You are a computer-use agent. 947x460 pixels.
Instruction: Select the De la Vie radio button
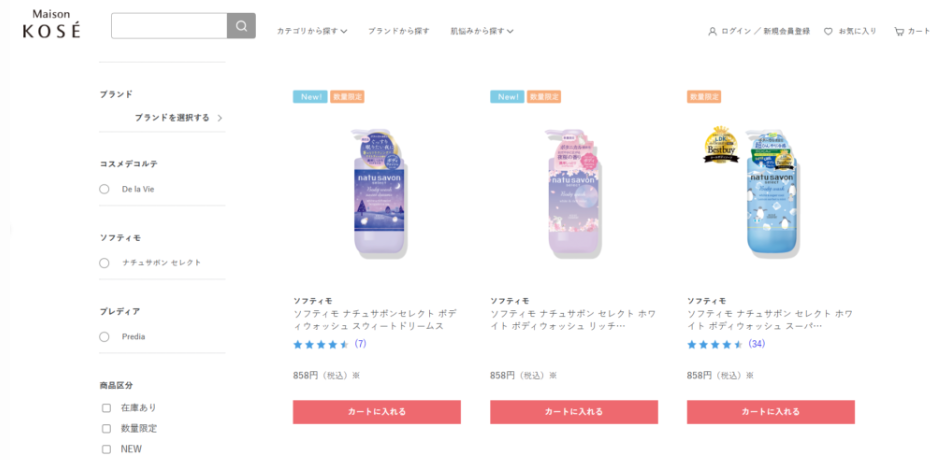click(x=104, y=189)
